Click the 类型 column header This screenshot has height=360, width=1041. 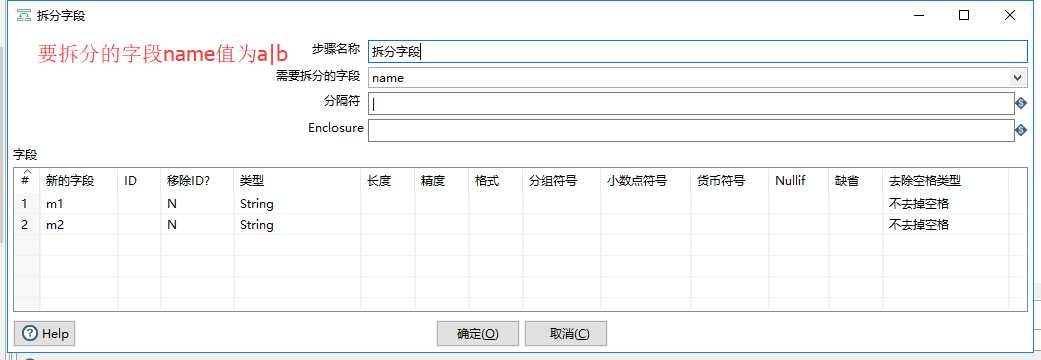tap(297, 181)
